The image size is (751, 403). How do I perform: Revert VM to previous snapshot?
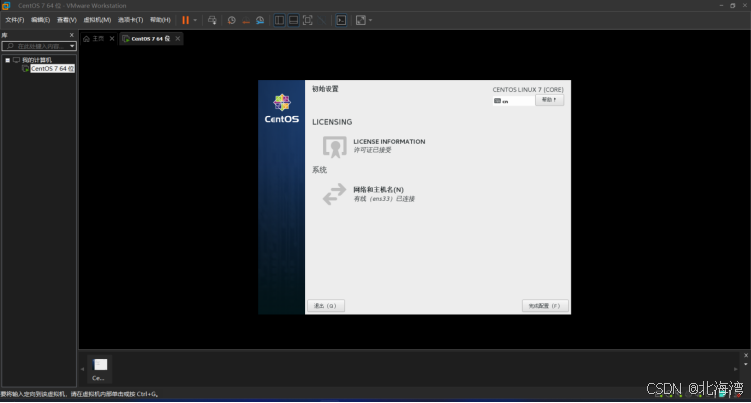246,20
